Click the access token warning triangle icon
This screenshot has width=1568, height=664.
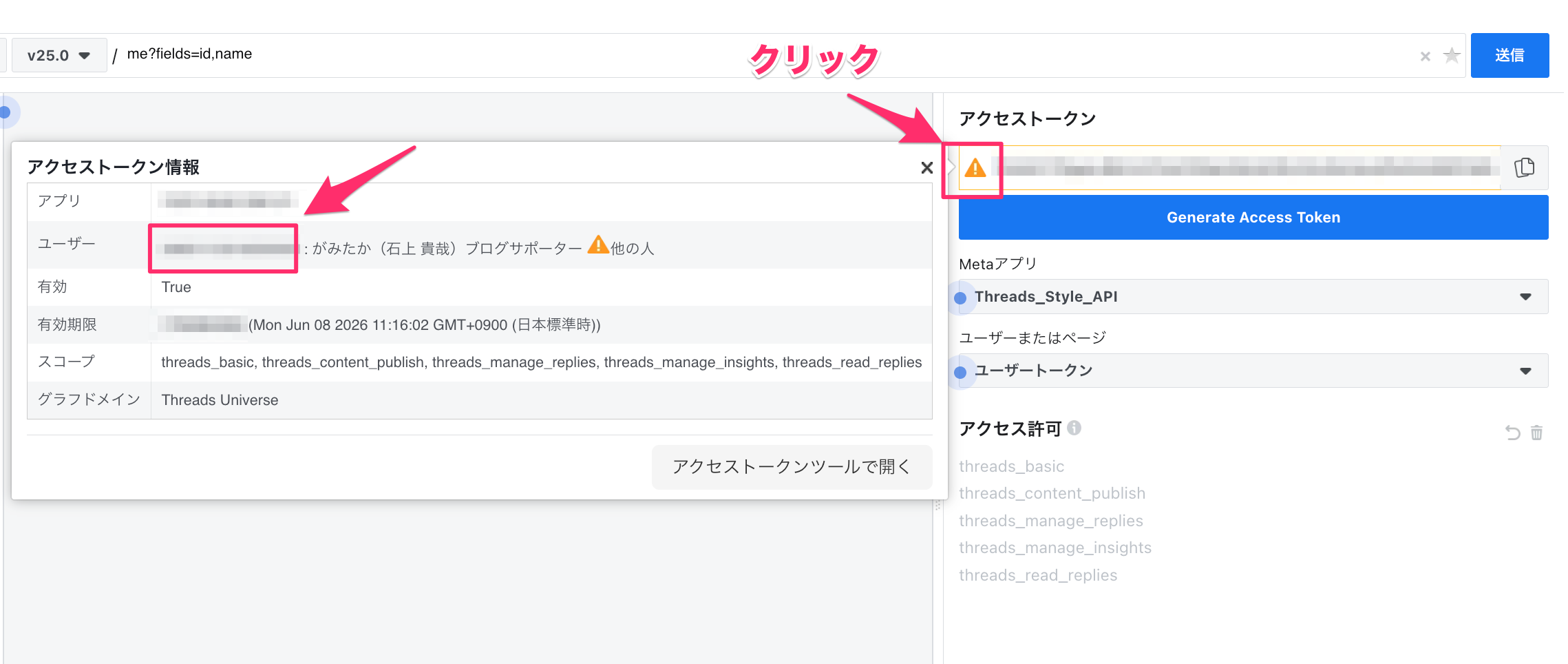click(975, 168)
